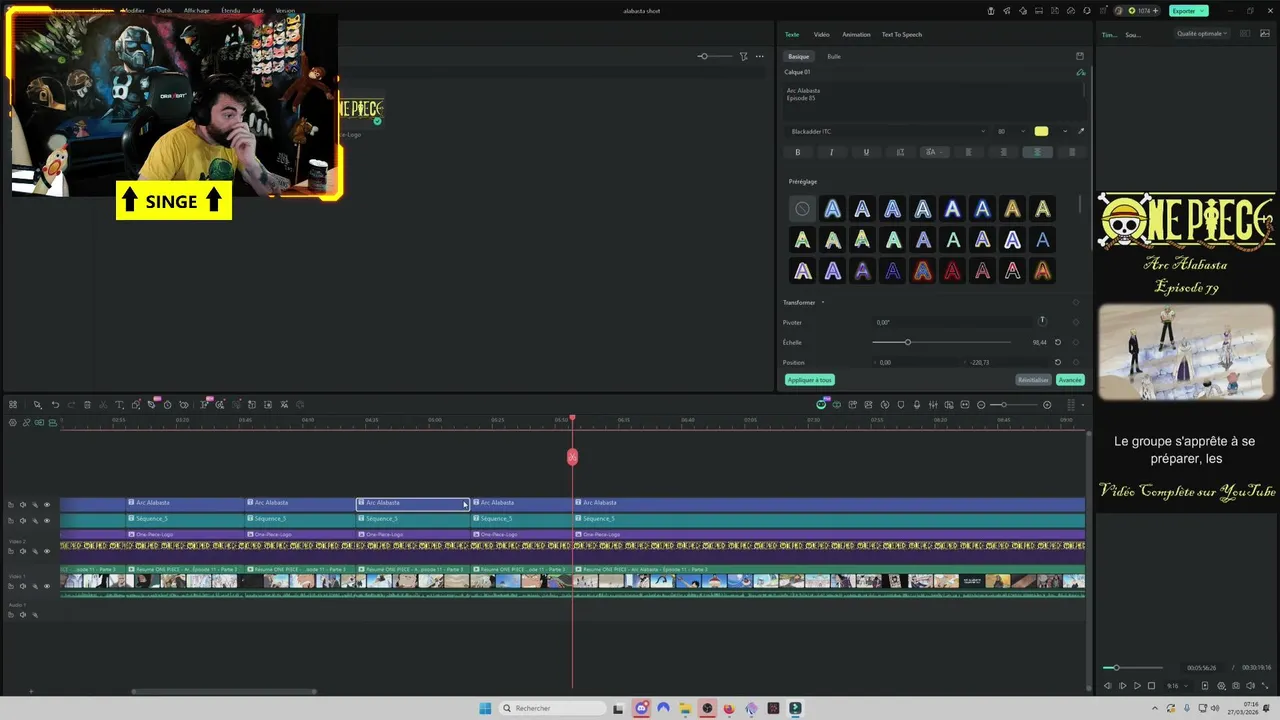This screenshot has width=1280, height=720.
Task: Toggle italic text formatting
Action: pyautogui.click(x=831, y=152)
